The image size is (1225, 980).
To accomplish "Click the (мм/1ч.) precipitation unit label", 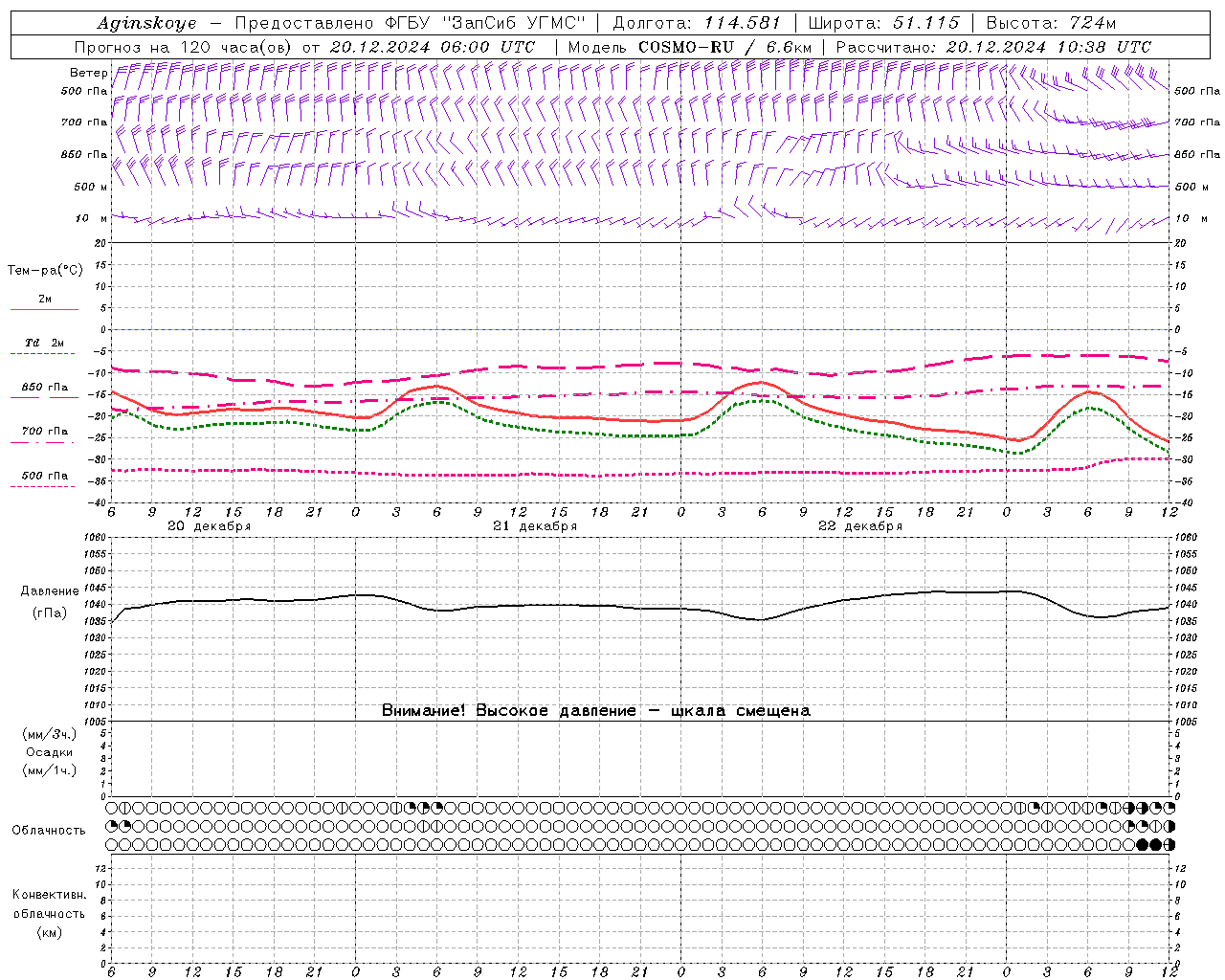I will (50, 770).
